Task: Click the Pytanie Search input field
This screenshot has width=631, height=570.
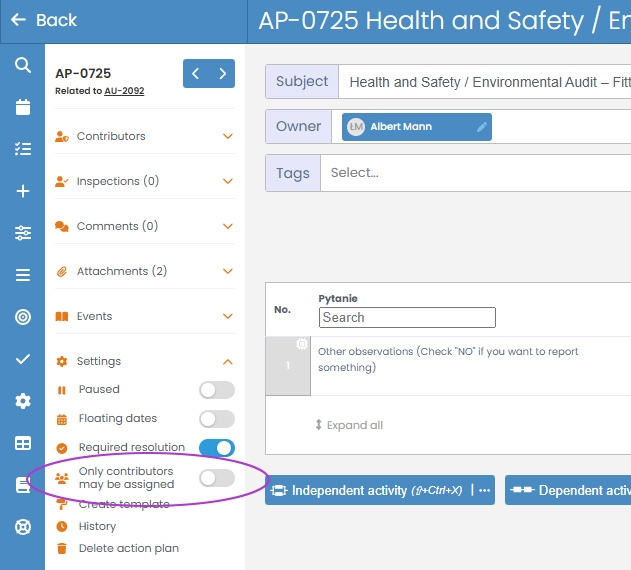Action: (407, 317)
